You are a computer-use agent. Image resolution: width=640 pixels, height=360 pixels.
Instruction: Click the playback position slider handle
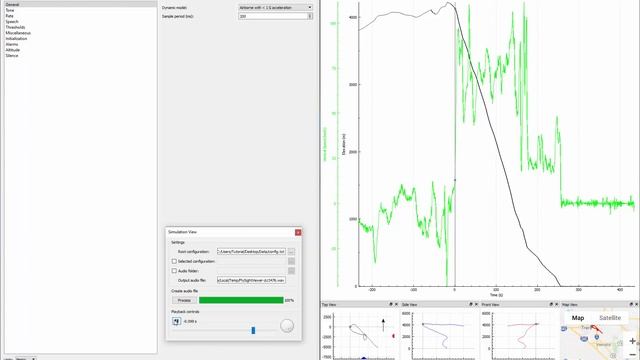pos(253,330)
